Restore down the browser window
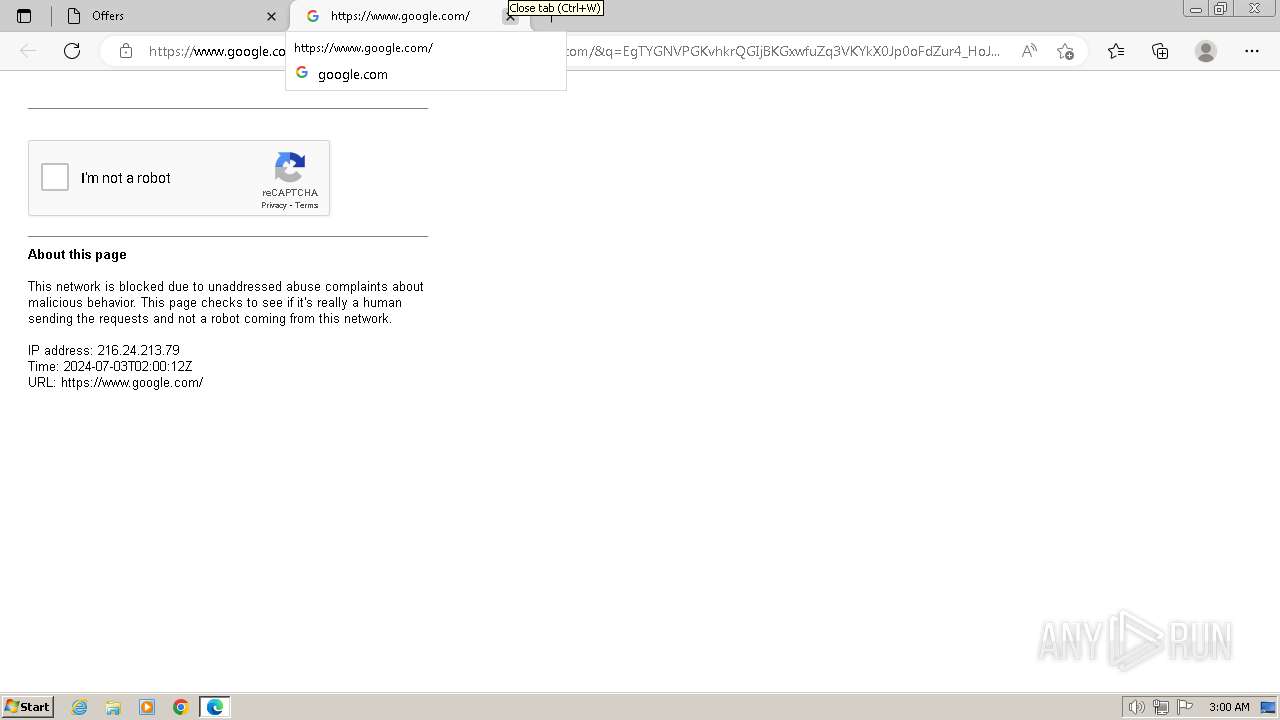 tap(1220, 9)
